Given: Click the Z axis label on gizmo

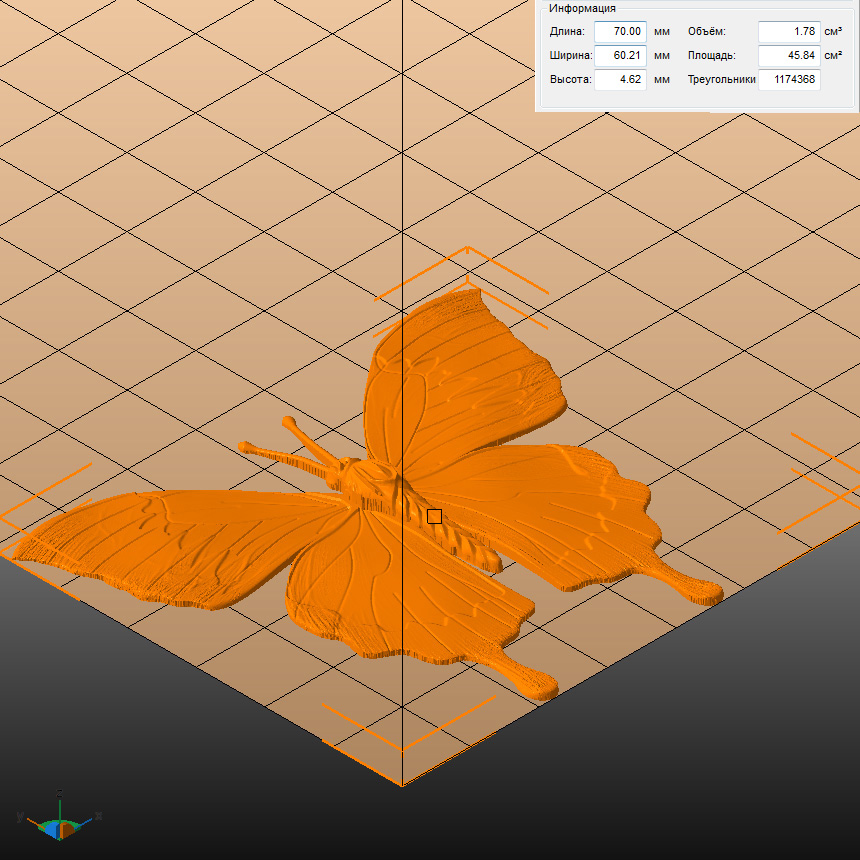Looking at the screenshot, I should 60,793.
